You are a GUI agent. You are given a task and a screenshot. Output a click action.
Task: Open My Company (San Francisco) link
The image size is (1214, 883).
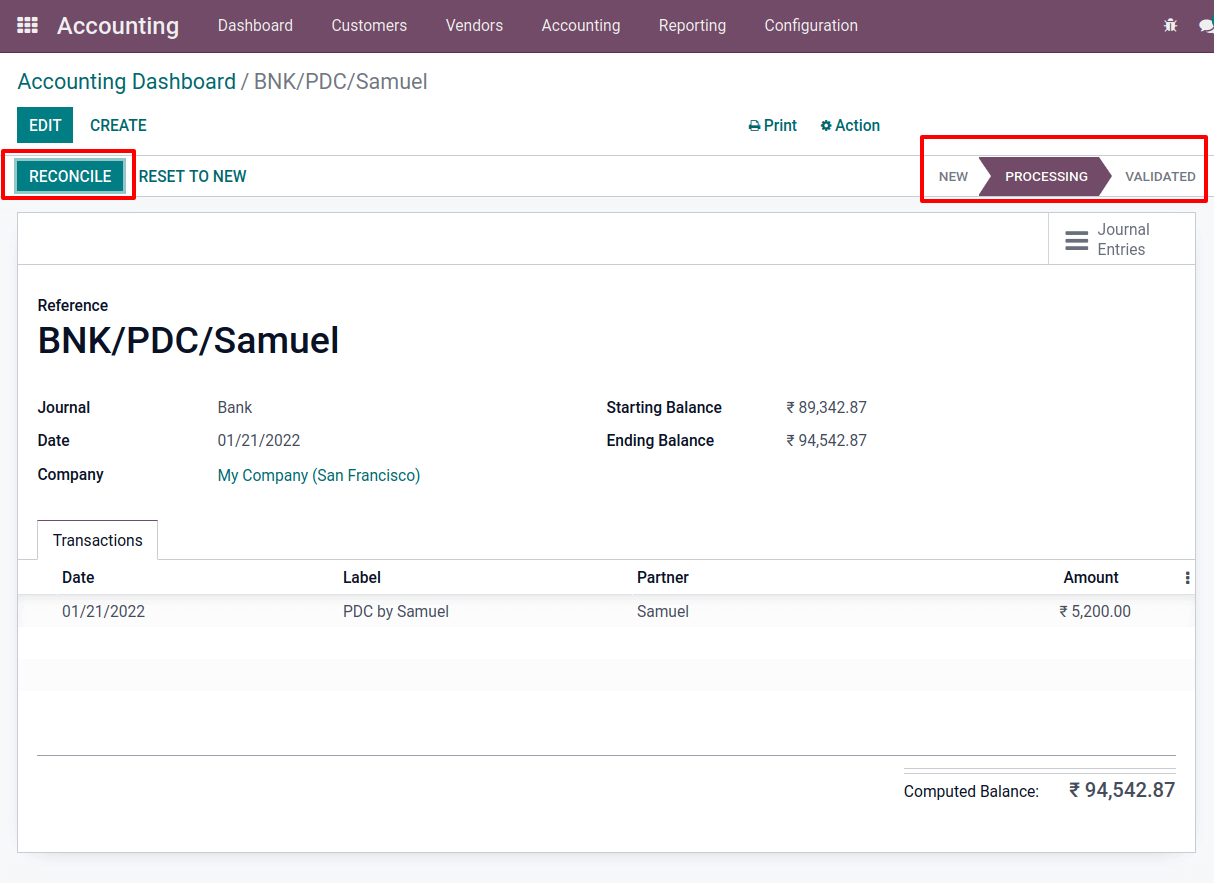coord(319,476)
